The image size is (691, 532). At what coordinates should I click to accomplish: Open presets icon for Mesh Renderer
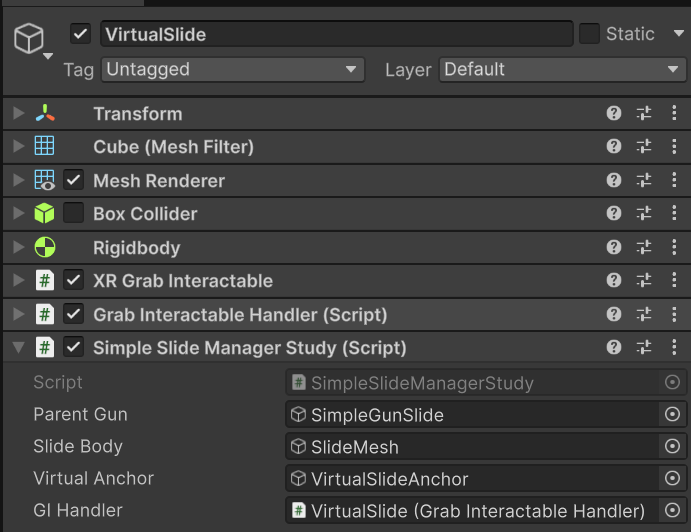[644, 181]
